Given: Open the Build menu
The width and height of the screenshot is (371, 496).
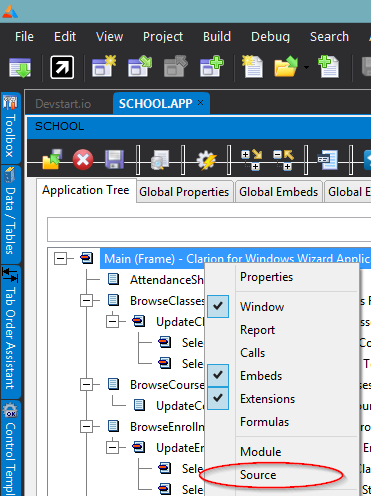Looking at the screenshot, I should click(x=217, y=37).
